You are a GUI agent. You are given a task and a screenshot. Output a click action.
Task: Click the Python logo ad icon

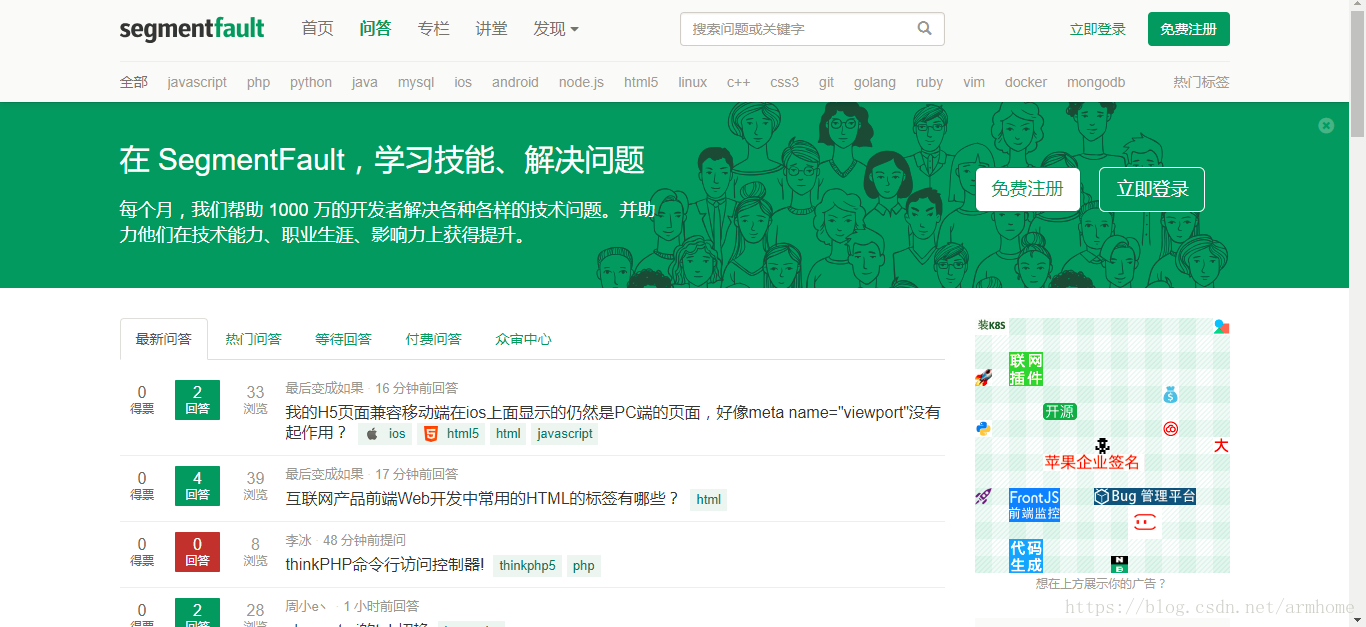983,428
